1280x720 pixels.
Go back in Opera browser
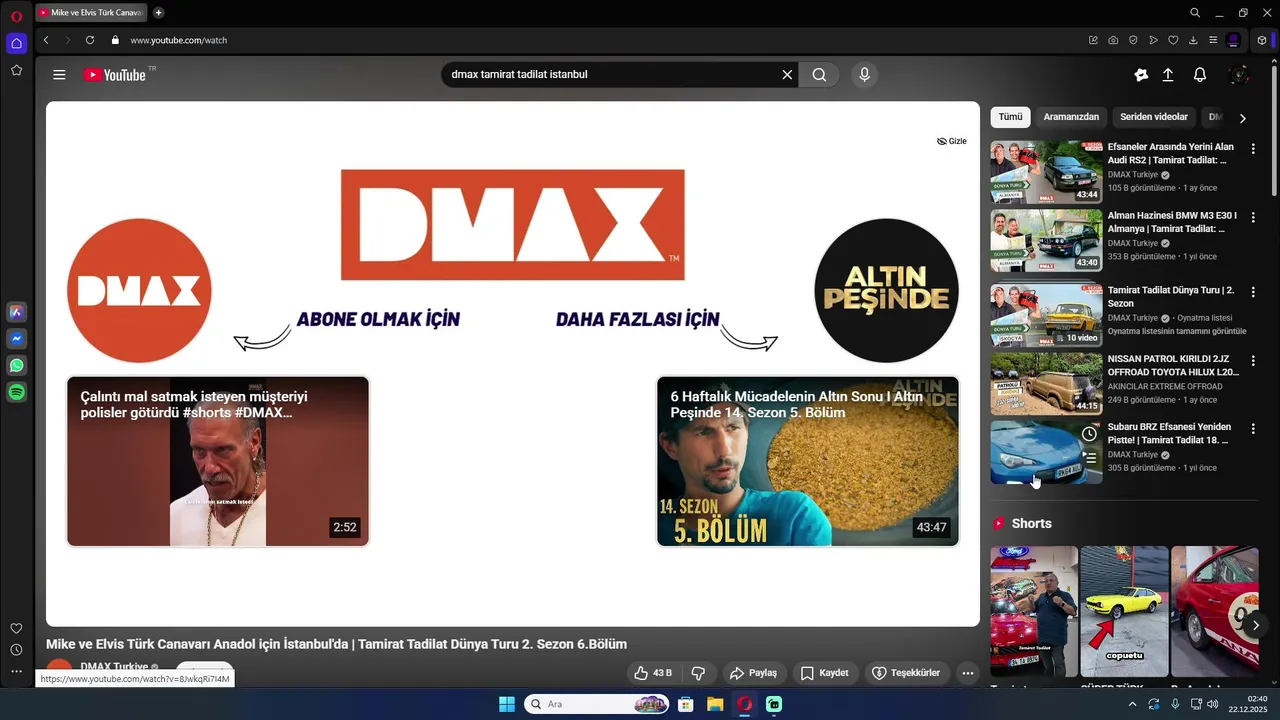tap(46, 40)
